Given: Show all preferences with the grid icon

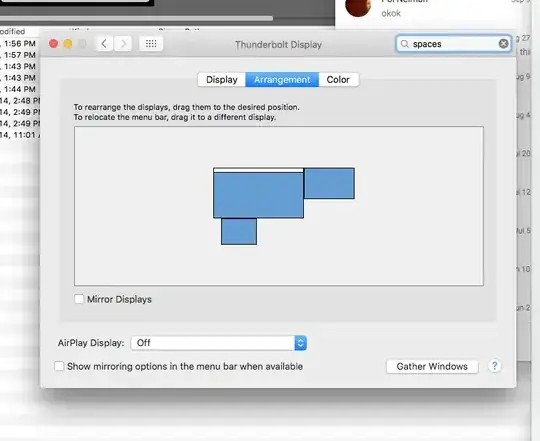Looking at the screenshot, I should point(151,44).
